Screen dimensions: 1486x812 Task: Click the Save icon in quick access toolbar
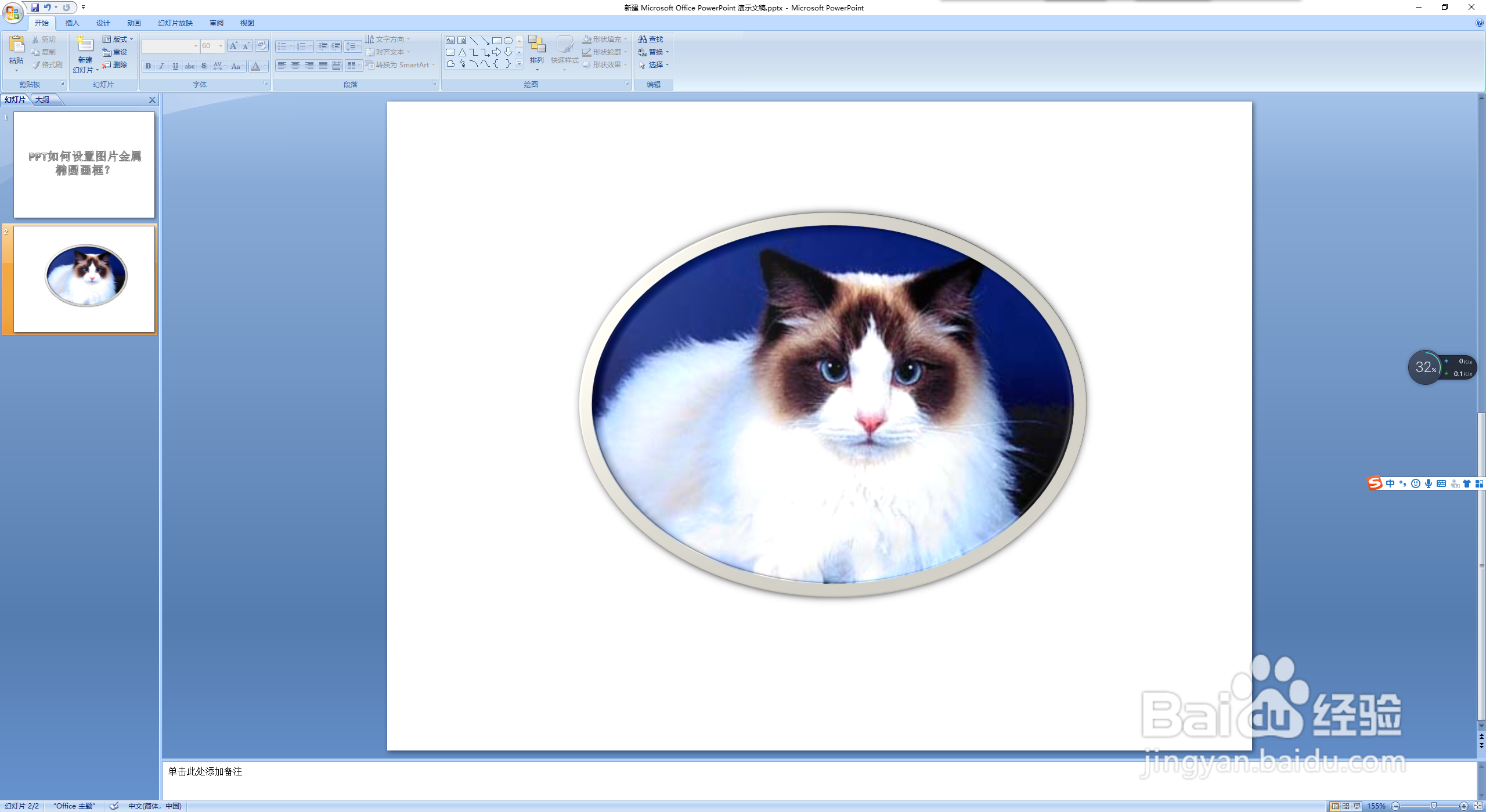(35, 8)
